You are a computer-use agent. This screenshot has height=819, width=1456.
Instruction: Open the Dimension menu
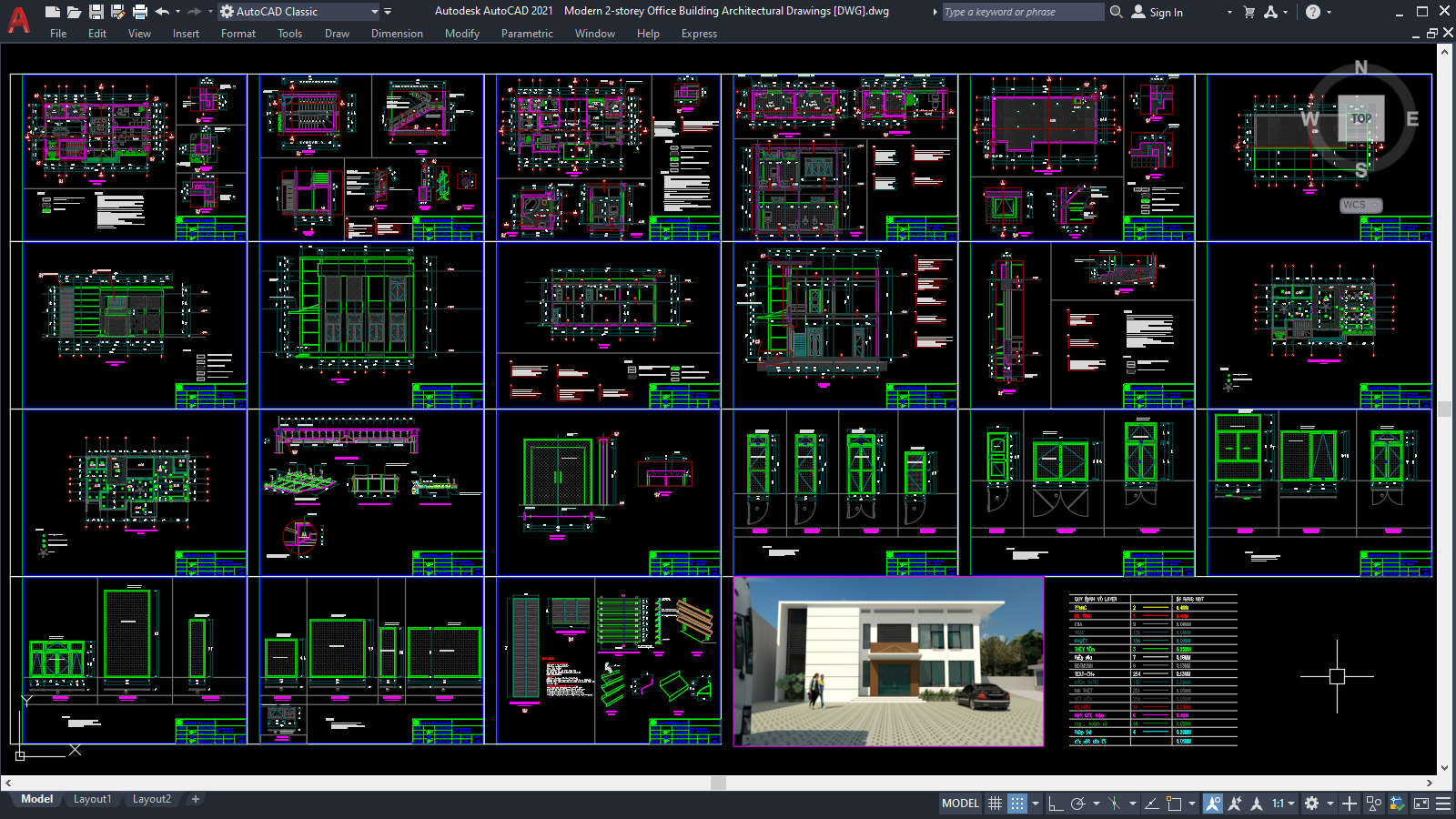397,34
